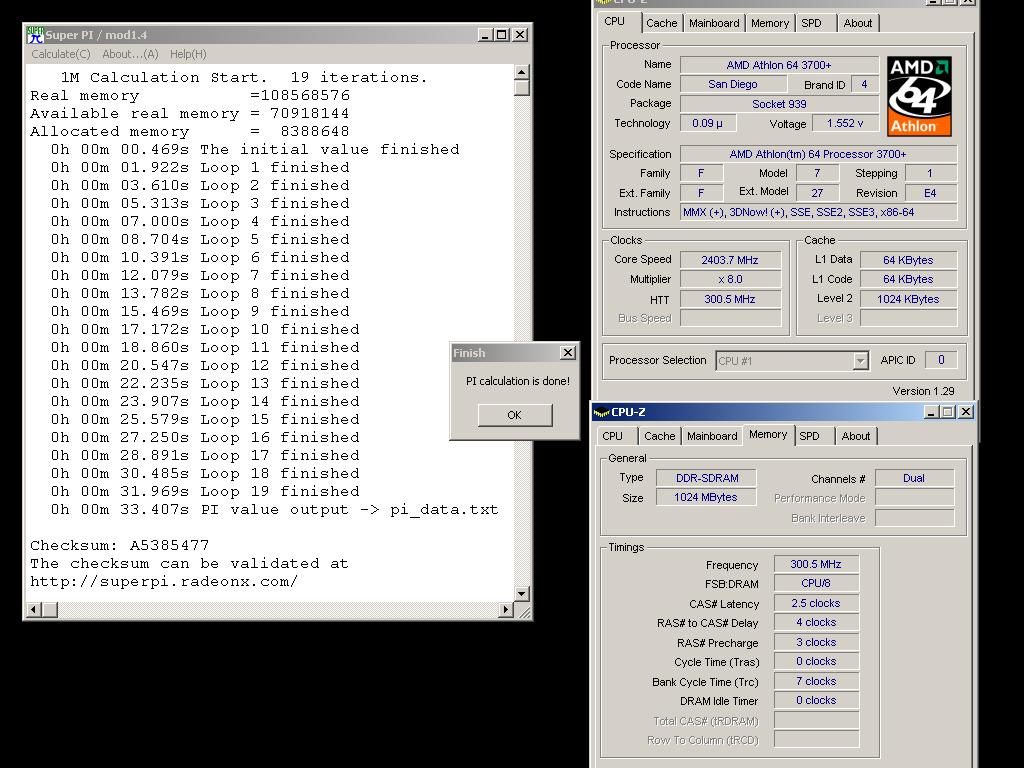1024x768 pixels.
Task: Switch to Mainboard tab in lower CPU-Z window
Action: [x=712, y=436]
